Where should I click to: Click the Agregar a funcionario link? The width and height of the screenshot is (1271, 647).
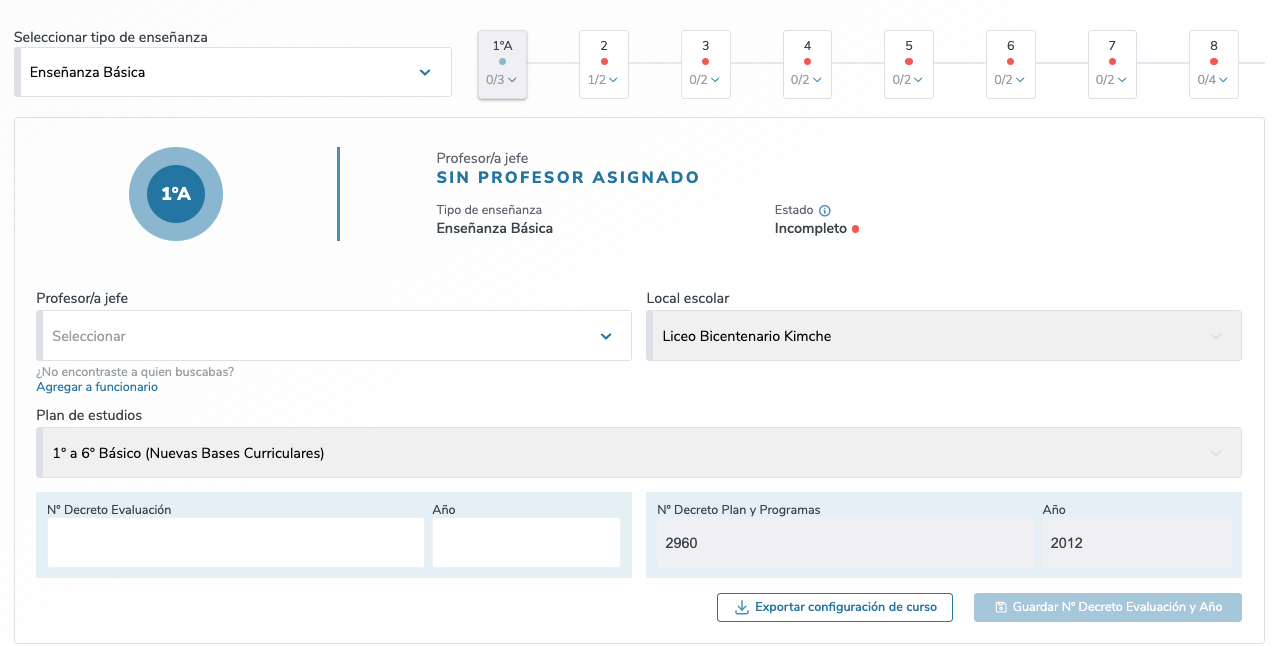97,387
